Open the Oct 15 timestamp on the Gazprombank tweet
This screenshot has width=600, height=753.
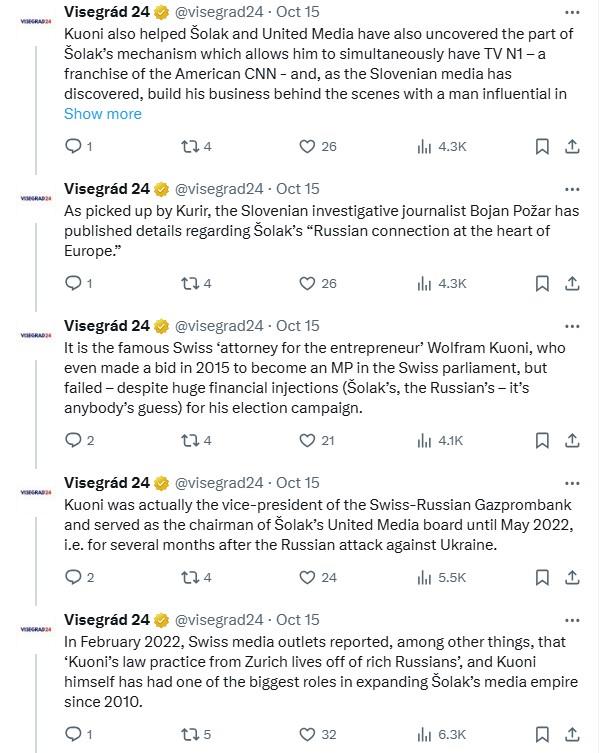pos(297,482)
